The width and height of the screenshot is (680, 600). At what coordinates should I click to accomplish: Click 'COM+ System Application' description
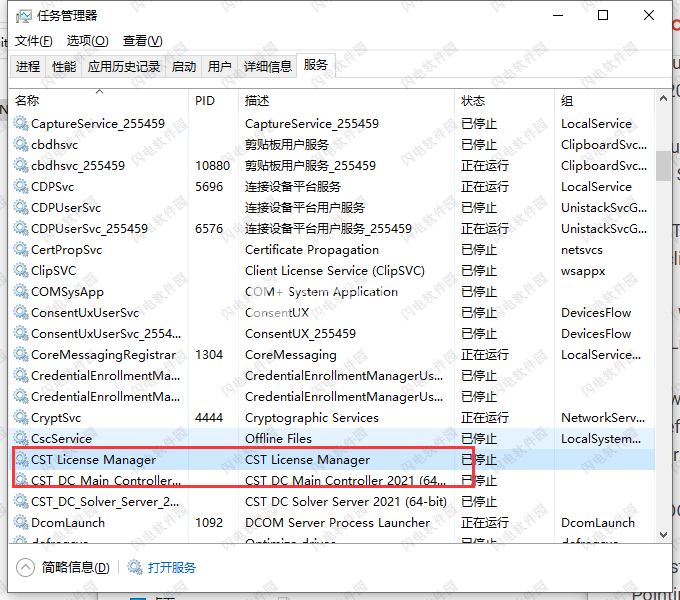(321, 292)
